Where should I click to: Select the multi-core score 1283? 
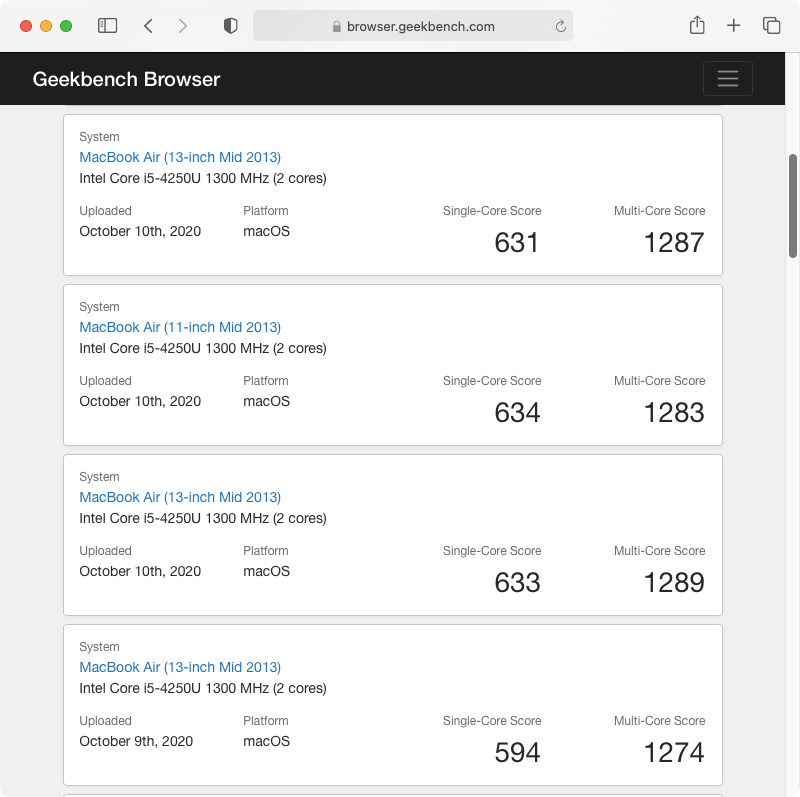pyautogui.click(x=673, y=412)
